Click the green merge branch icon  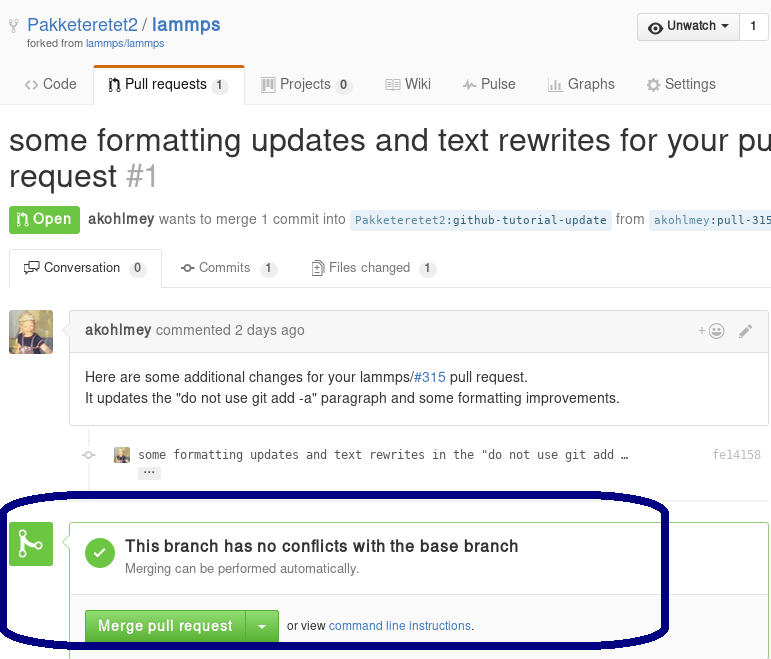(30, 544)
